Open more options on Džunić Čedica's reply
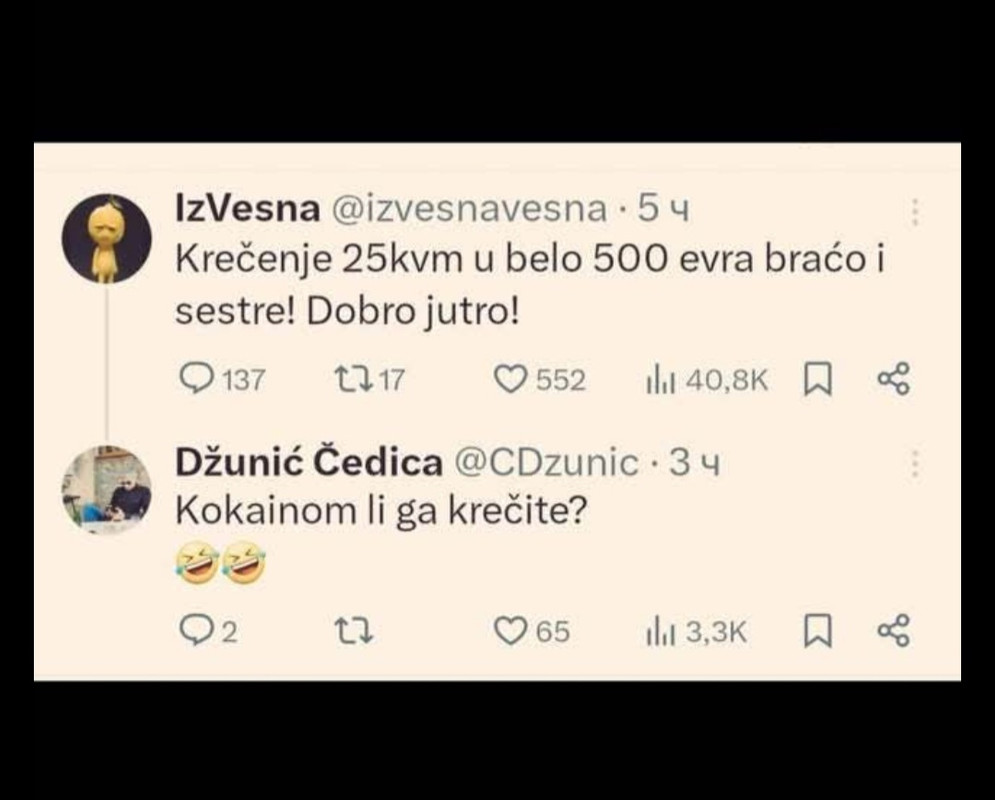Viewport: 995px width, 800px height. tap(914, 464)
